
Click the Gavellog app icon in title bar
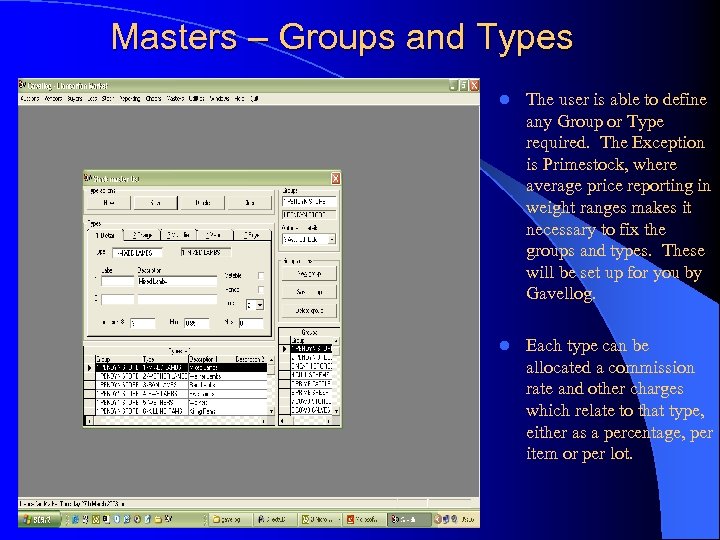tap(22, 85)
